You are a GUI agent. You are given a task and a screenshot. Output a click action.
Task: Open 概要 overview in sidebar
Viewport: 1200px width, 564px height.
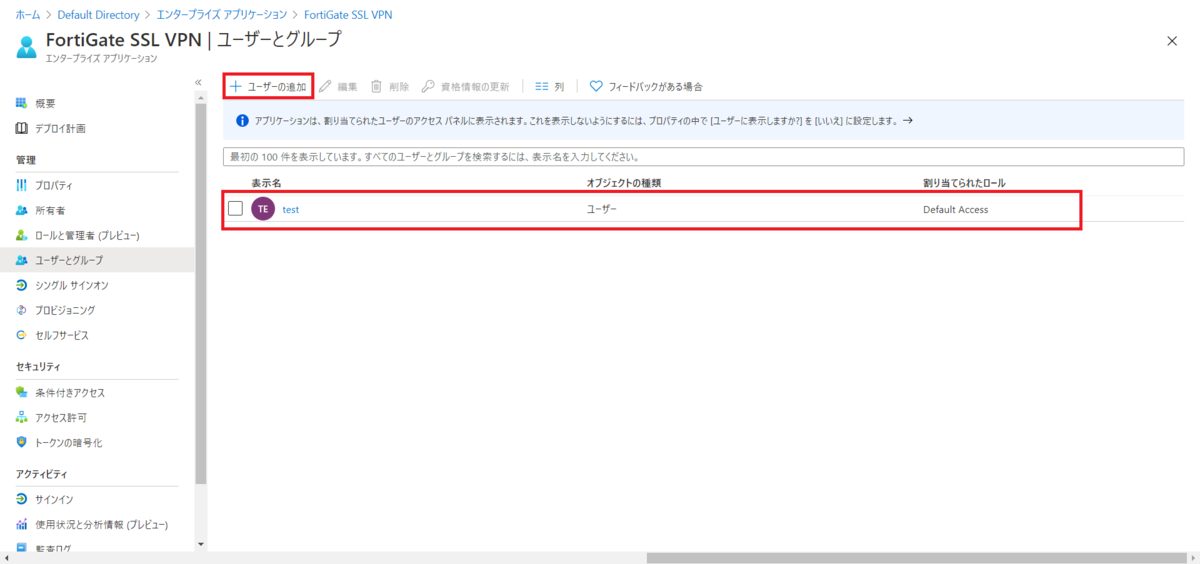(x=45, y=104)
